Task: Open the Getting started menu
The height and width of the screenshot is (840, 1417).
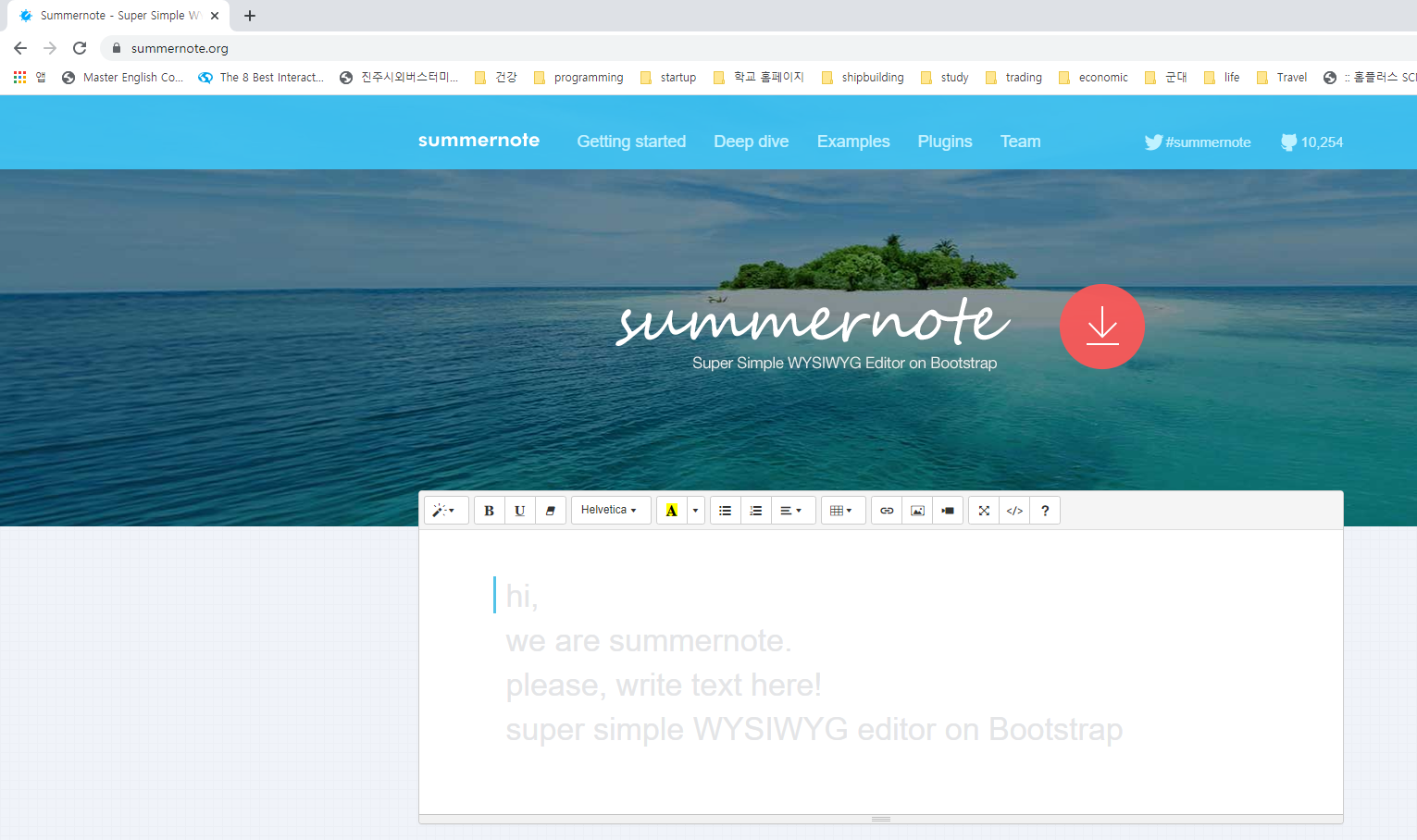Action: (631, 142)
